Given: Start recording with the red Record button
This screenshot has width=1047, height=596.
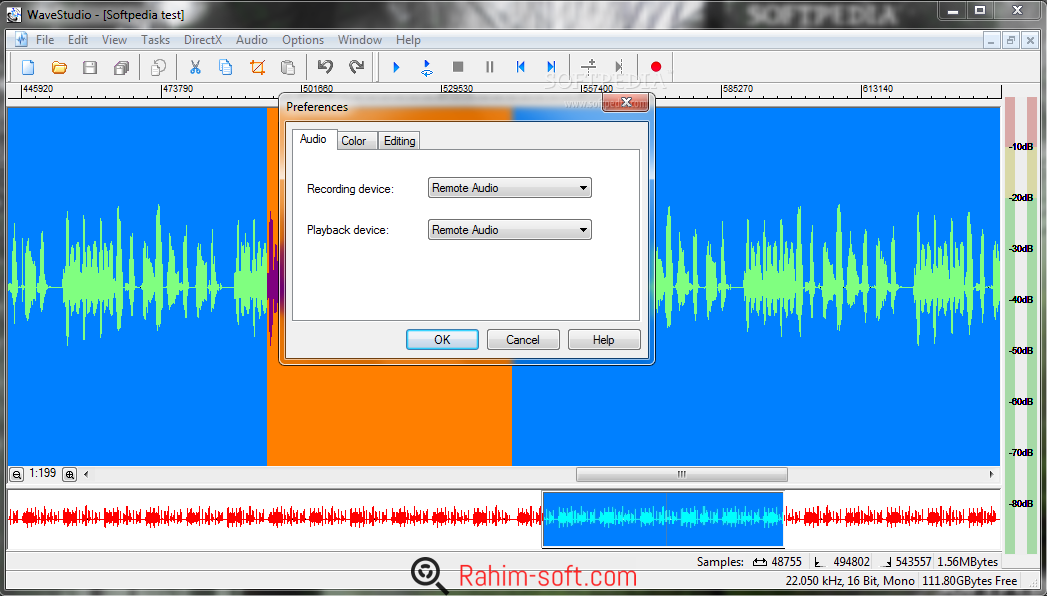Looking at the screenshot, I should (x=656, y=67).
